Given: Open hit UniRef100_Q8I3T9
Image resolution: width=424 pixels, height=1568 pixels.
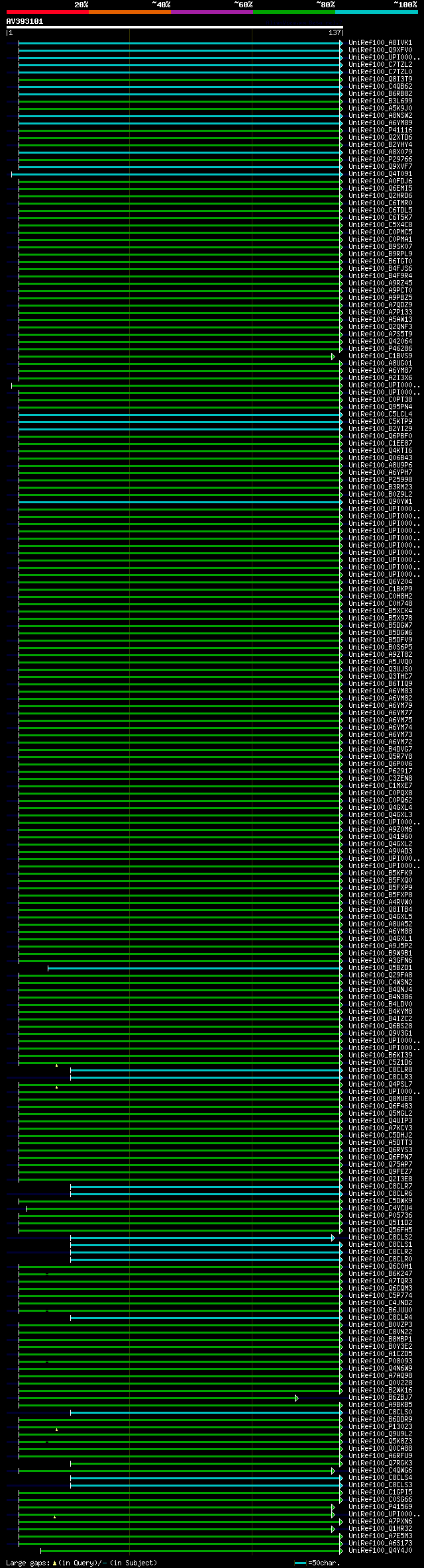Looking at the screenshot, I should (x=380, y=79).
